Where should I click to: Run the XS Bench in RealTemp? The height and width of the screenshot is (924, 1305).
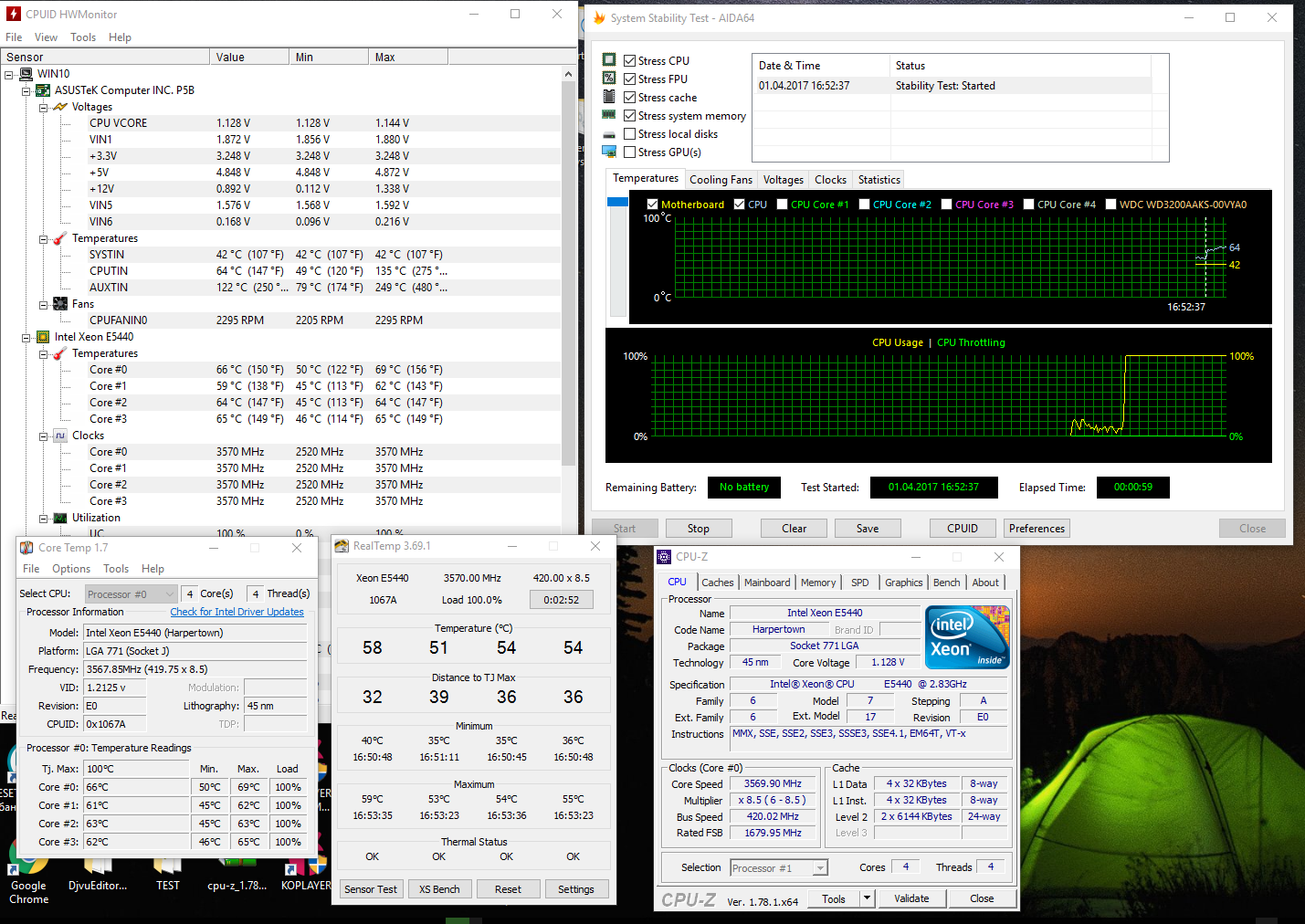(x=439, y=889)
